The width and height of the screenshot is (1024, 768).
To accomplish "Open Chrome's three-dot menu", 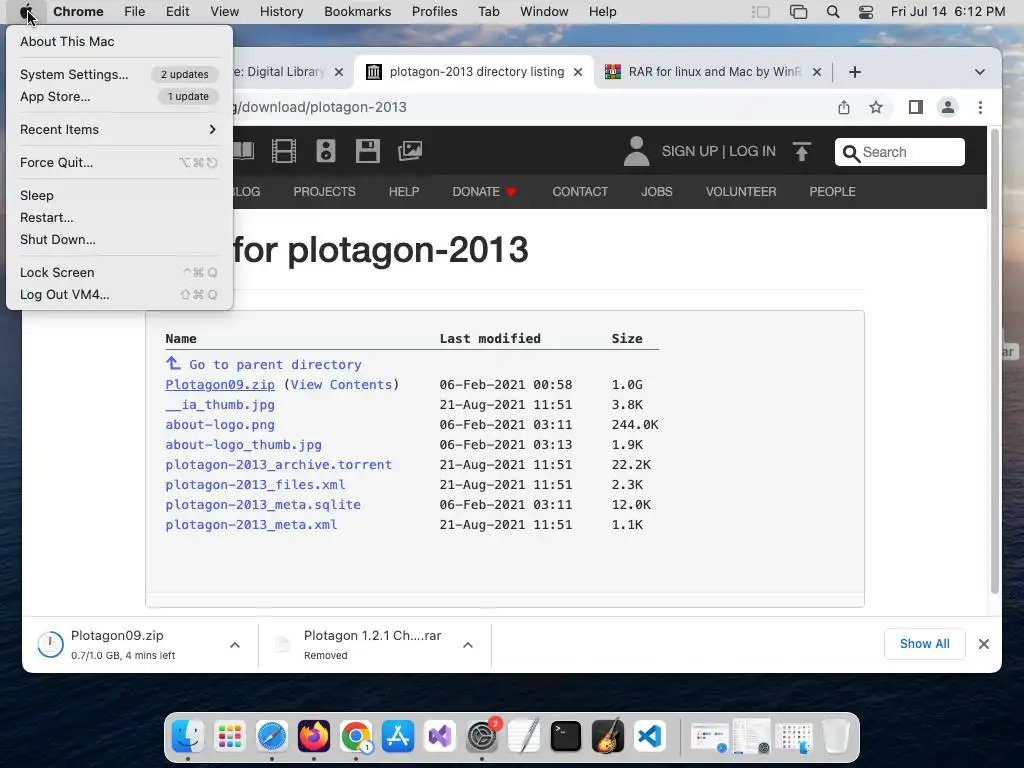I will [980, 107].
